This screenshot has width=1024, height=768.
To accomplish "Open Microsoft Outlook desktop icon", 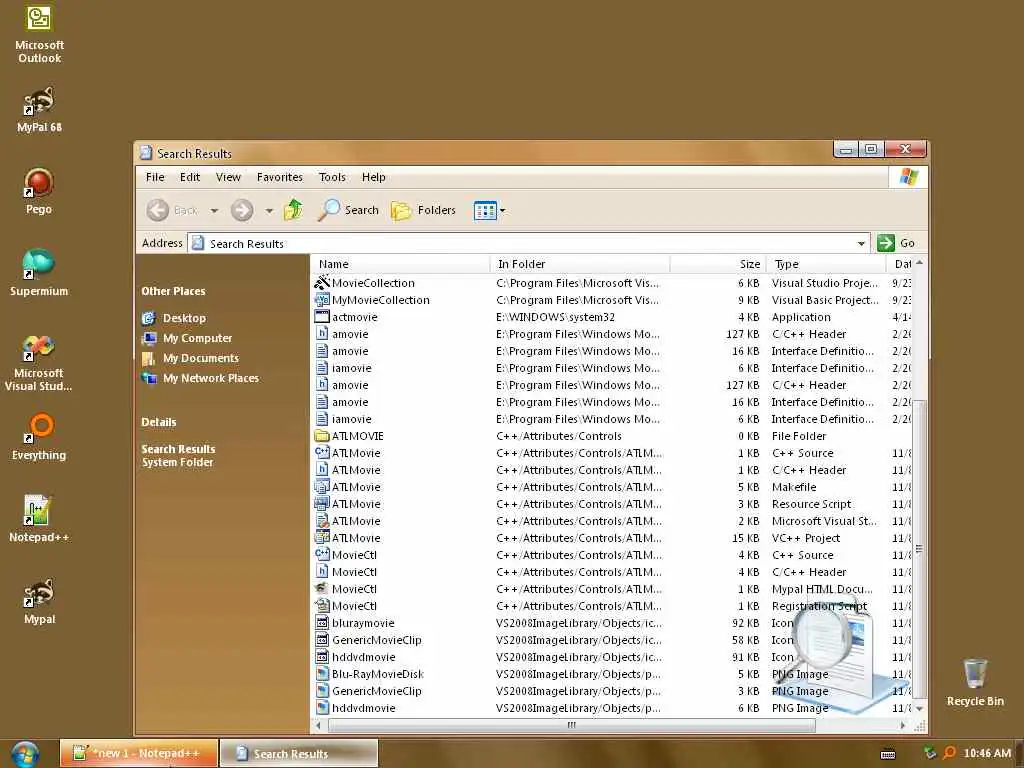I will [x=39, y=33].
